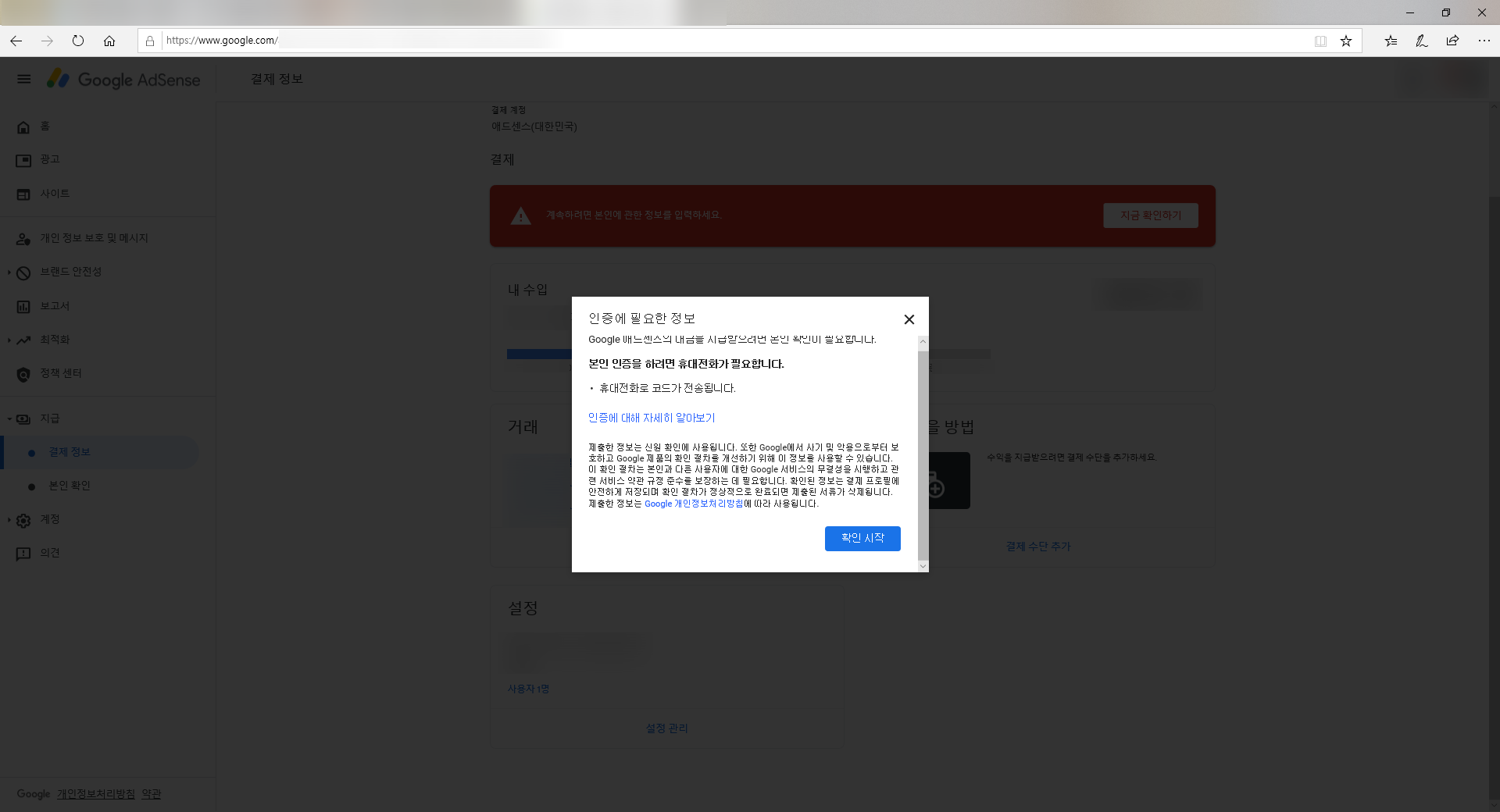Click the browser address bar URL

coord(222,41)
